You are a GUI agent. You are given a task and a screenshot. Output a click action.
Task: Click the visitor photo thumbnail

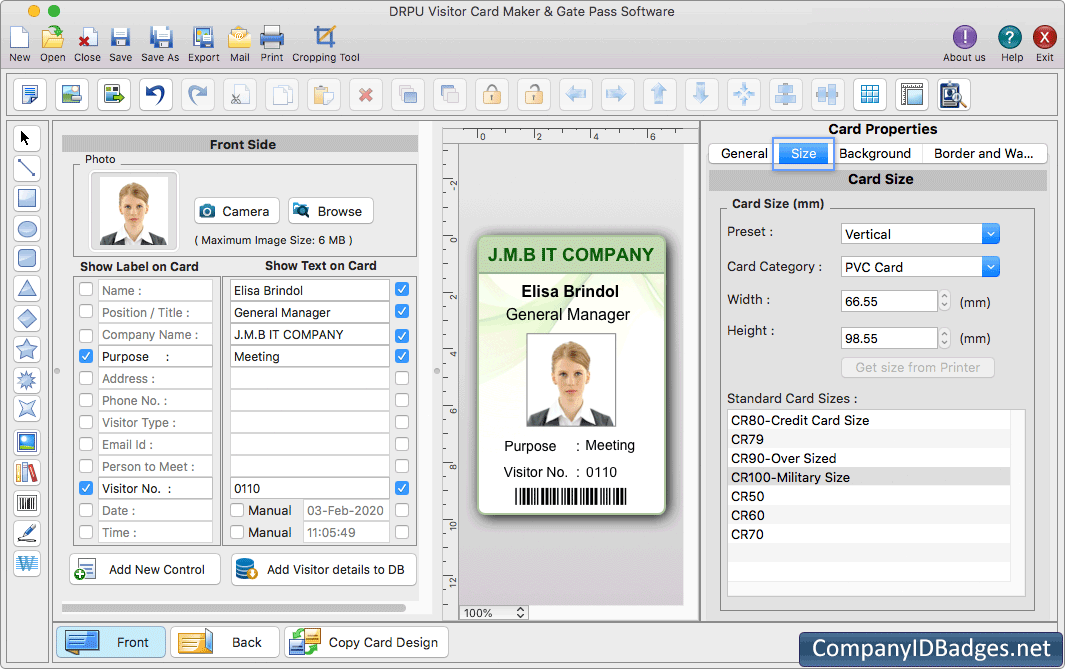coord(134,211)
